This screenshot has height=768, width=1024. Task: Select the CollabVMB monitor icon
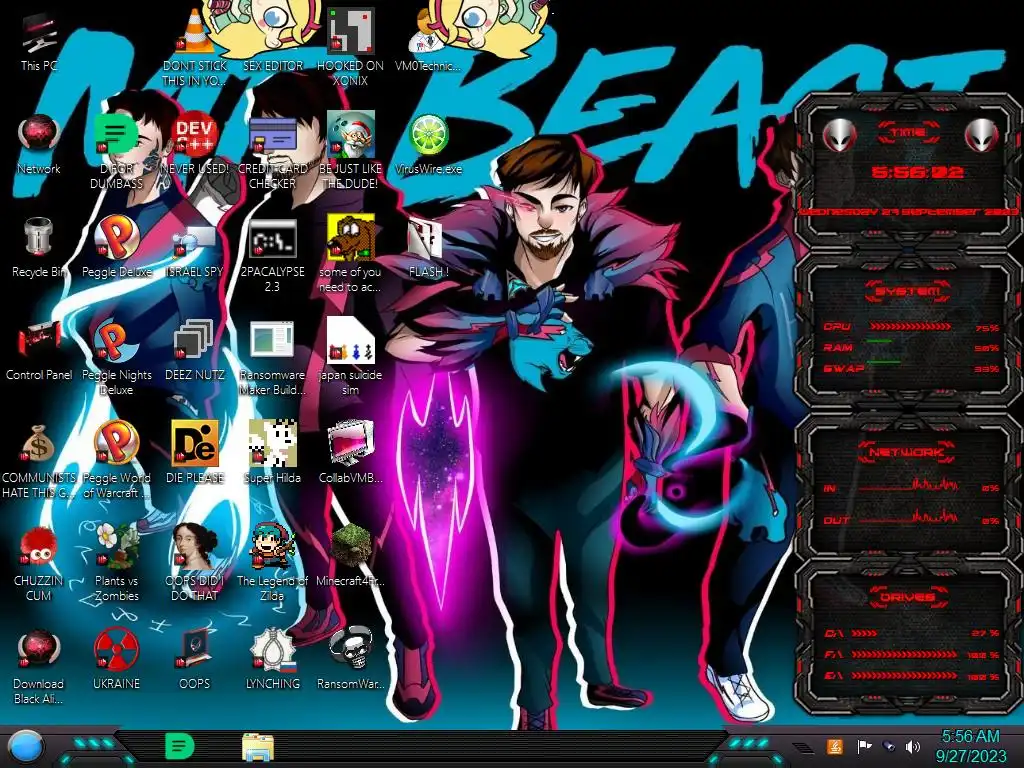351,453
